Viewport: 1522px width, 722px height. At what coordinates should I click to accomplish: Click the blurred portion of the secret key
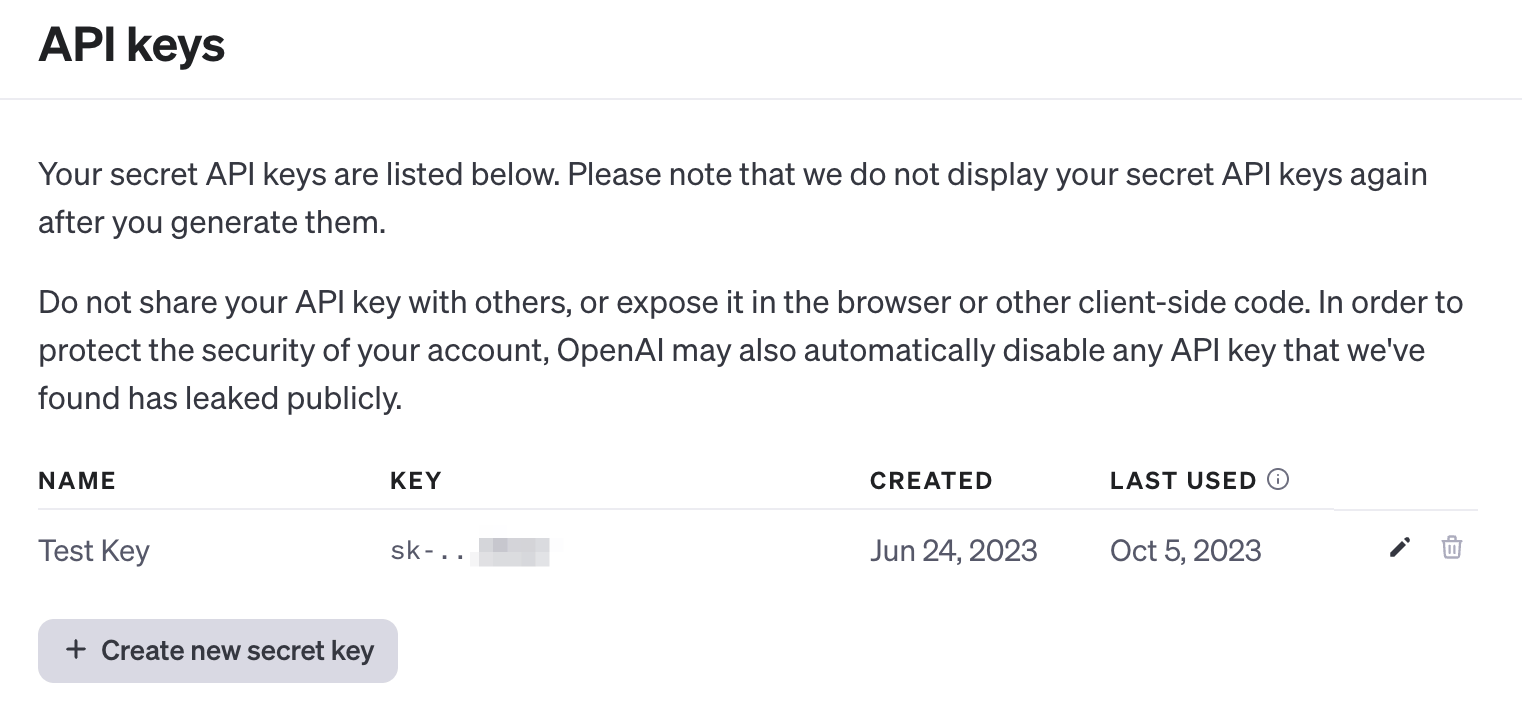514,551
